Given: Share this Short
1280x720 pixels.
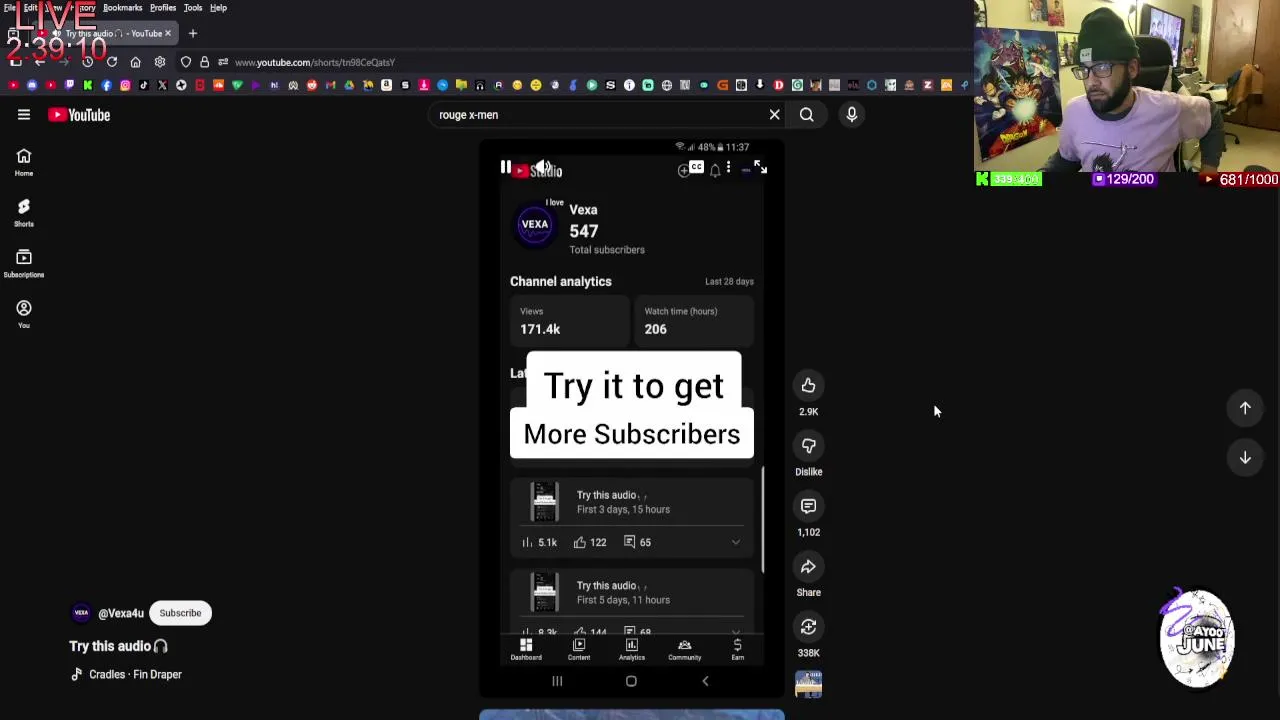Looking at the screenshot, I should (808, 567).
